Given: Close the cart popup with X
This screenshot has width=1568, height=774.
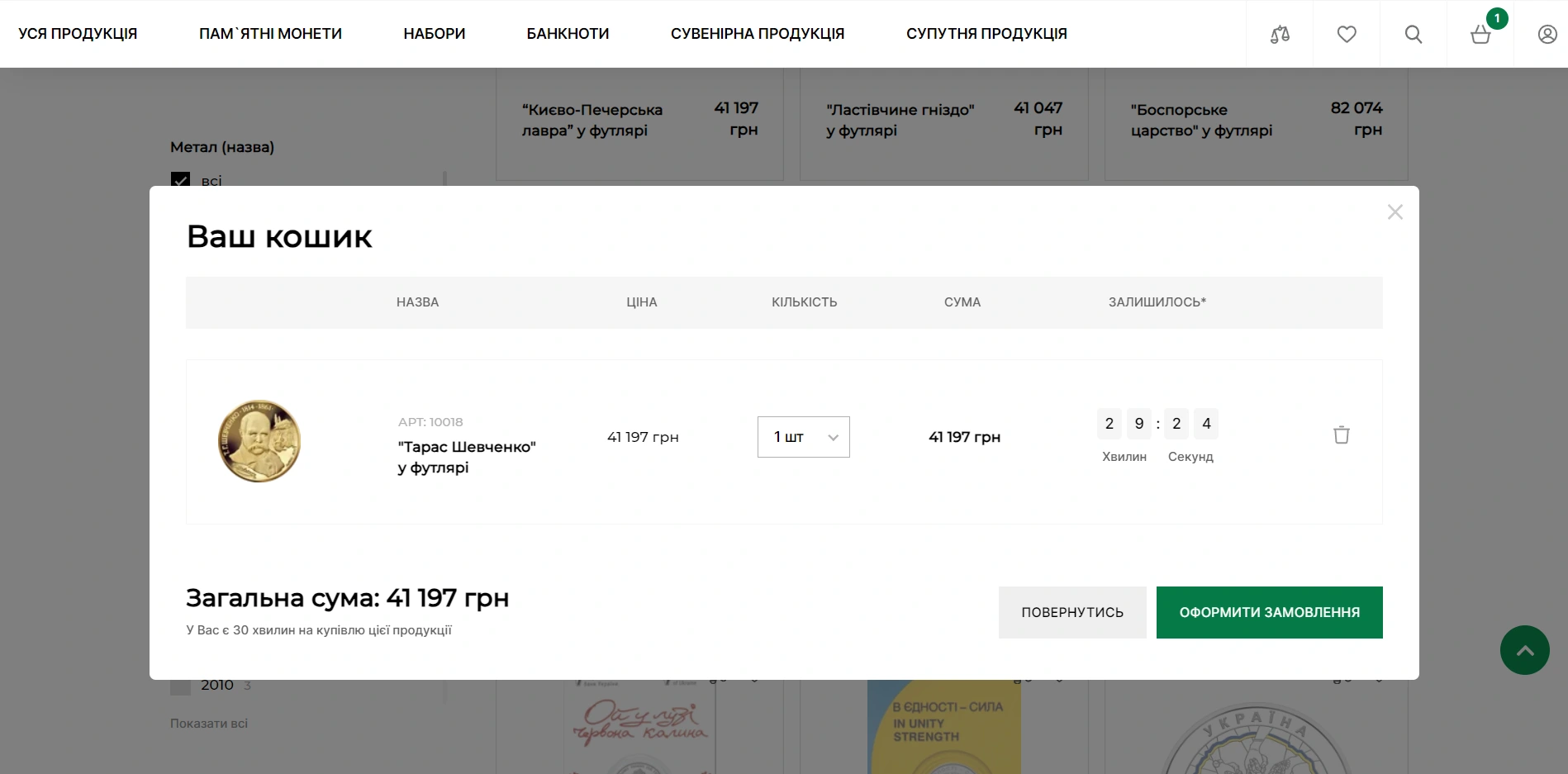Looking at the screenshot, I should click(x=1395, y=212).
